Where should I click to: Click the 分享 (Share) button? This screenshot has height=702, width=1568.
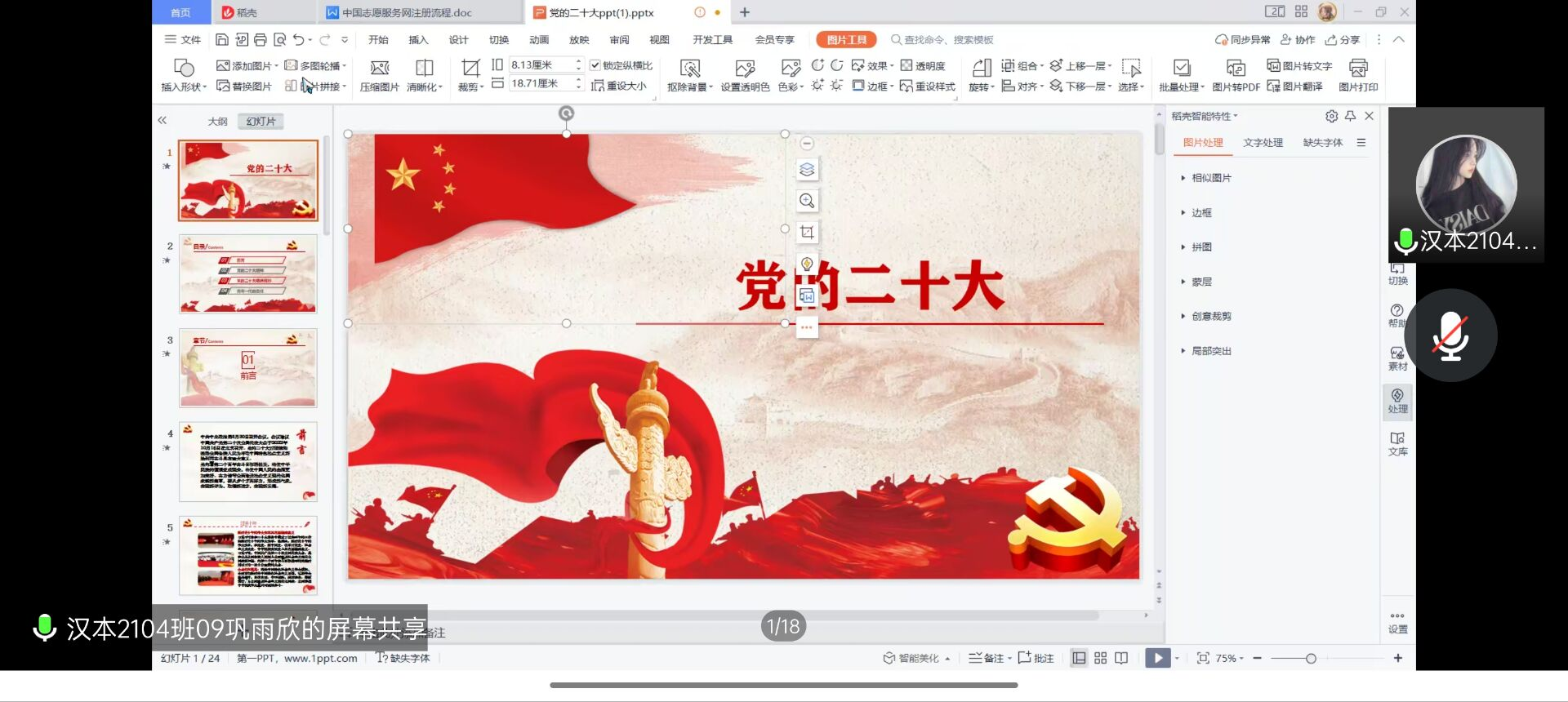click(1343, 39)
